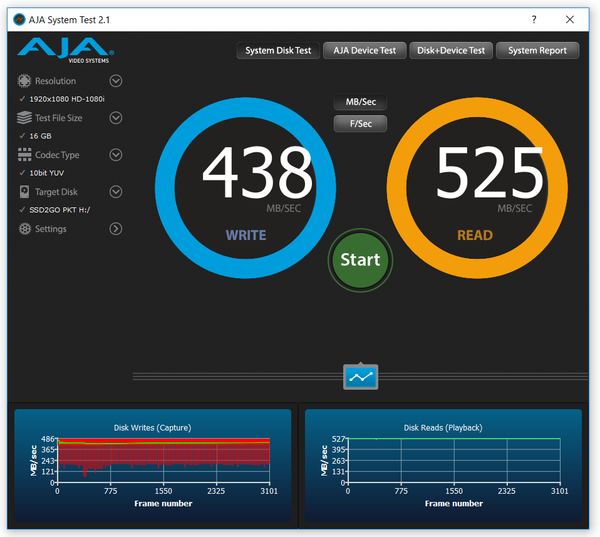Toggle the graph view chart icon
The height and width of the screenshot is (537, 600).
point(360,377)
